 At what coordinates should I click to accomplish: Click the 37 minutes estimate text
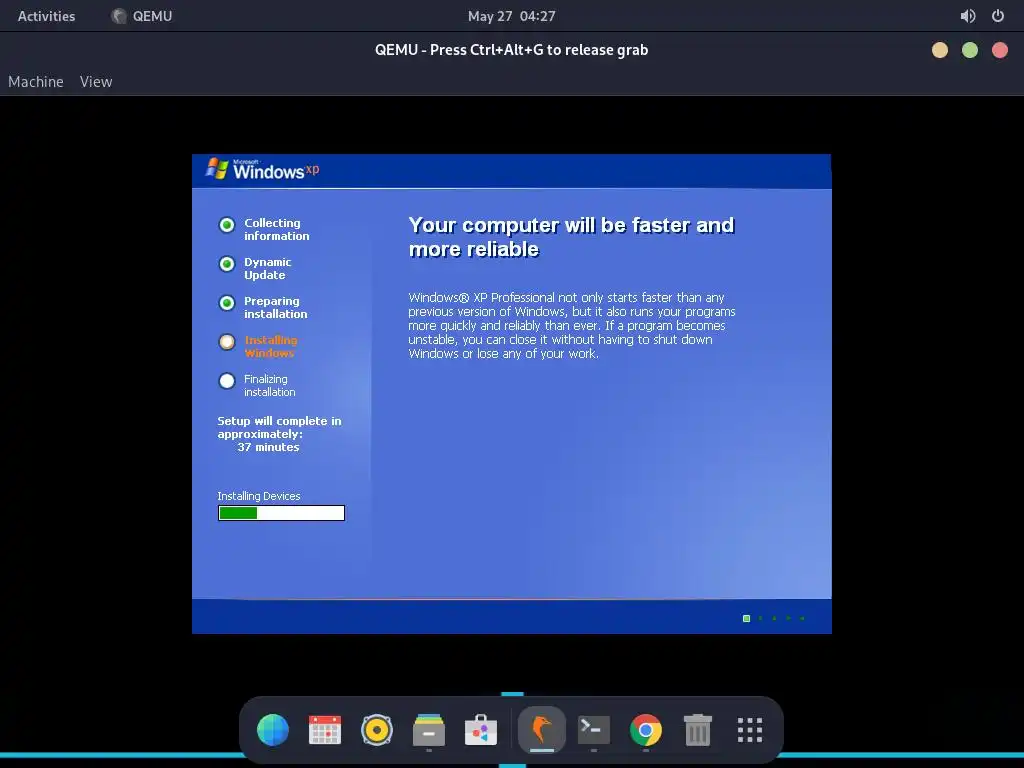[x=268, y=447]
